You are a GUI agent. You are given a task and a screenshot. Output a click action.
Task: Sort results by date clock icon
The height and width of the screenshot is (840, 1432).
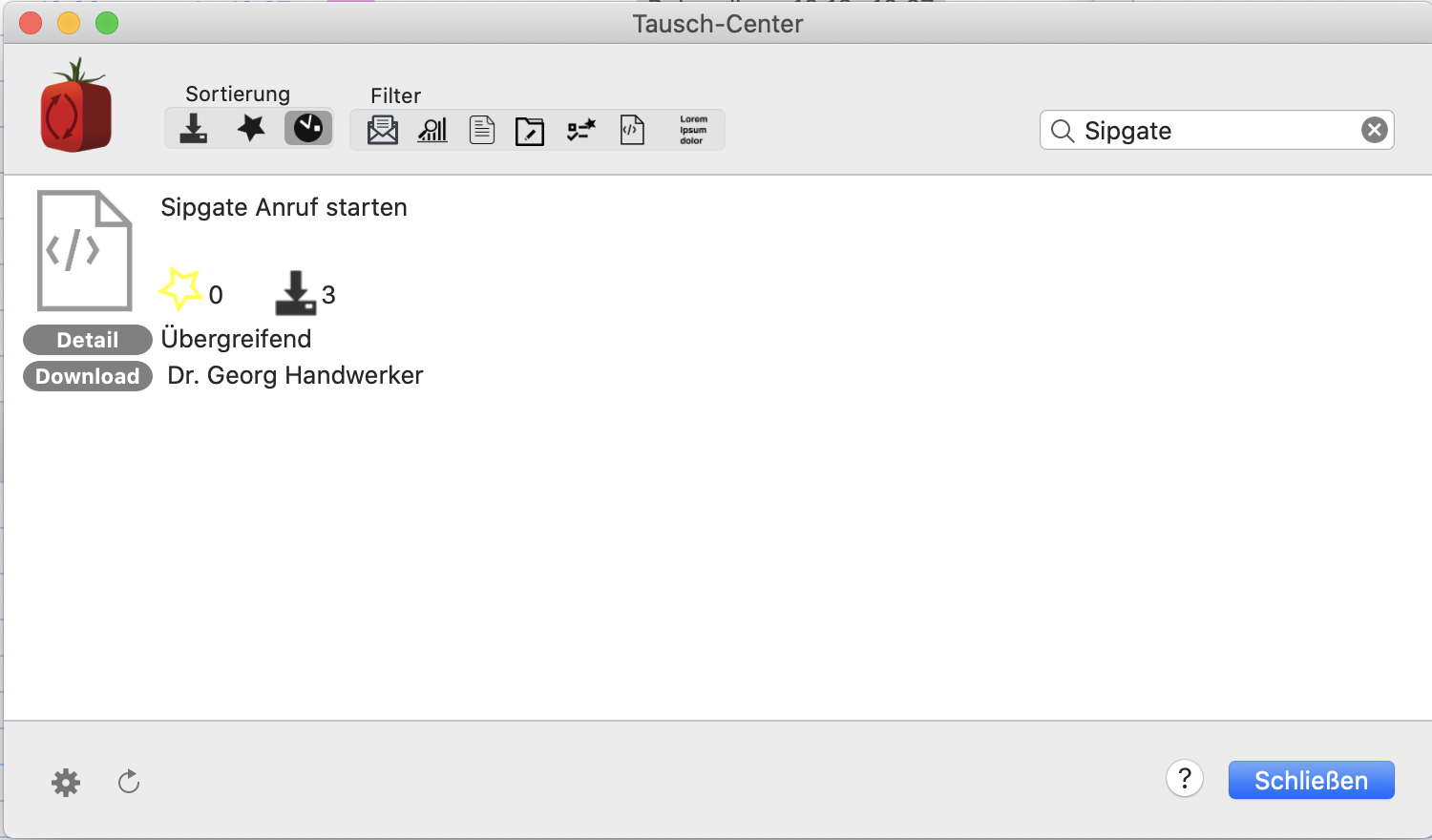(308, 128)
